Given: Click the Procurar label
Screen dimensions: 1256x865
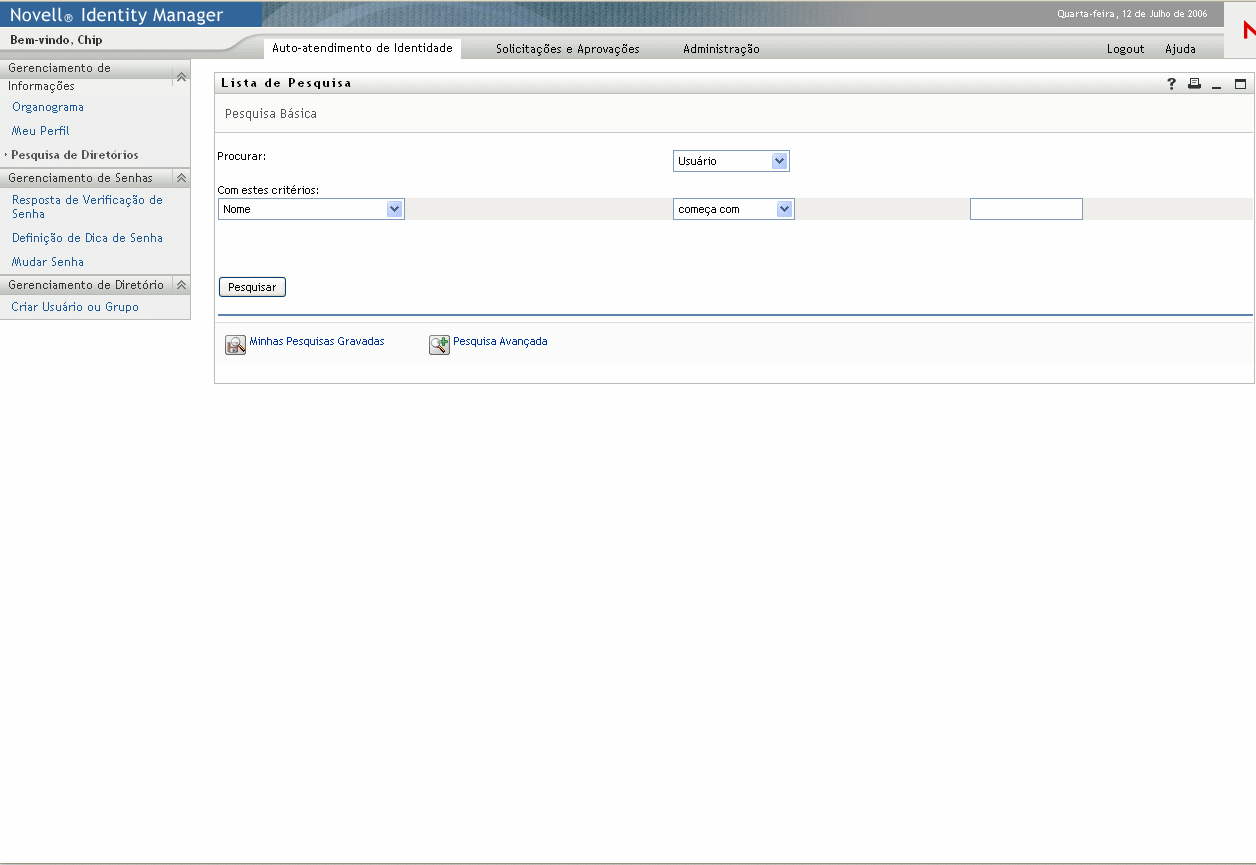Looking at the screenshot, I should click(241, 156).
